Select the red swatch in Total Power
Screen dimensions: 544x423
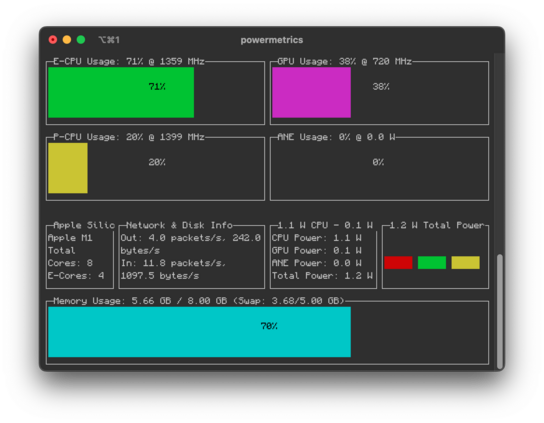398,263
